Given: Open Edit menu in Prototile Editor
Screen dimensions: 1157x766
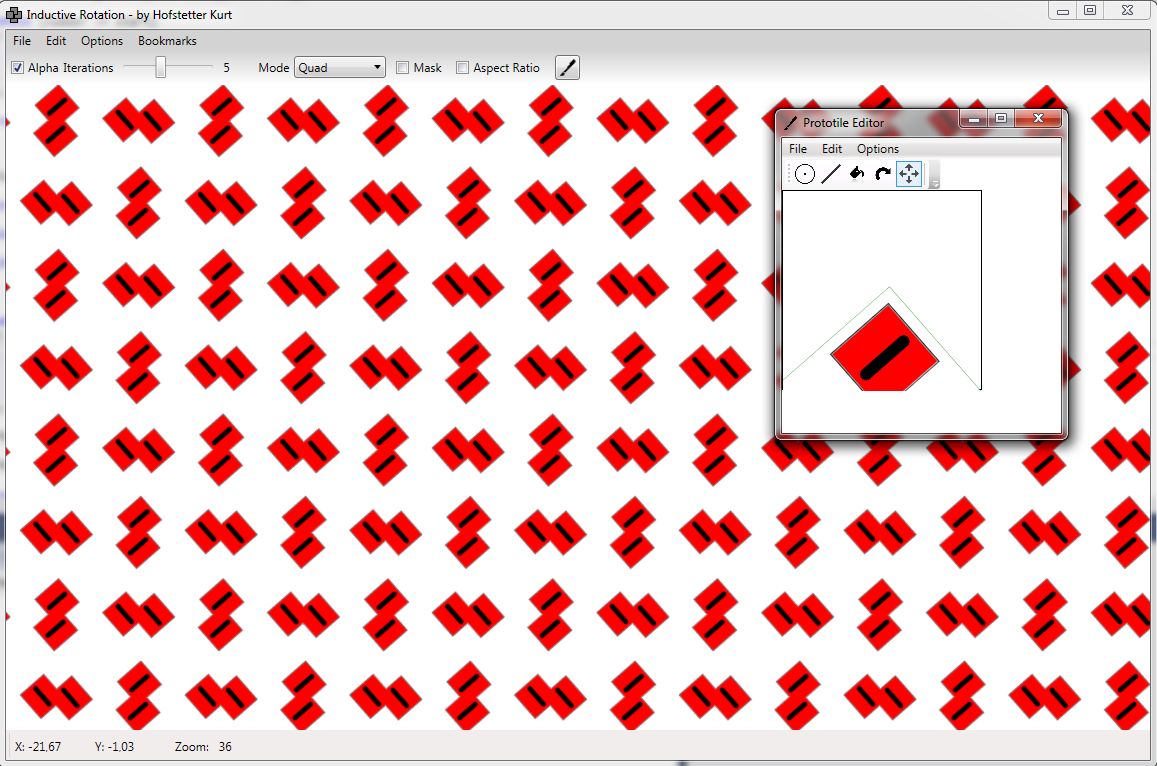Looking at the screenshot, I should pos(832,149).
